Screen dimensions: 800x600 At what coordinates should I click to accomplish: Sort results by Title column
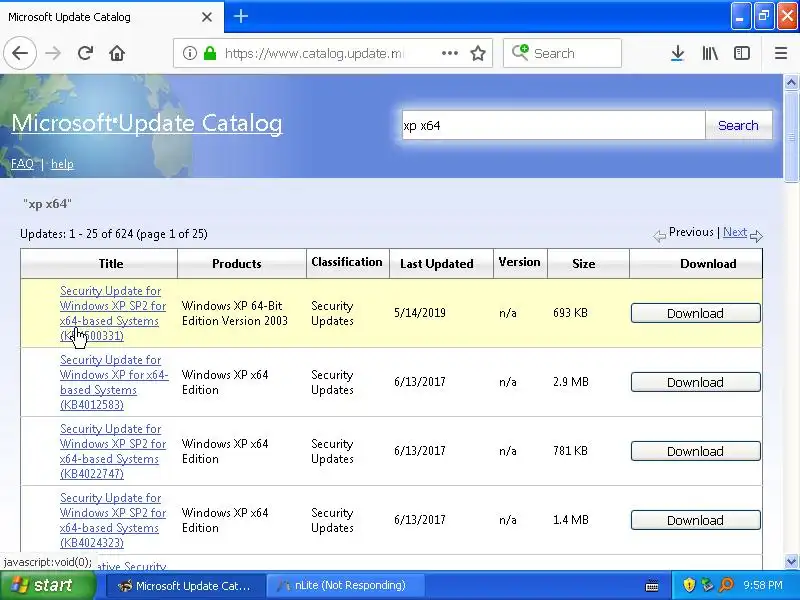click(x=111, y=264)
